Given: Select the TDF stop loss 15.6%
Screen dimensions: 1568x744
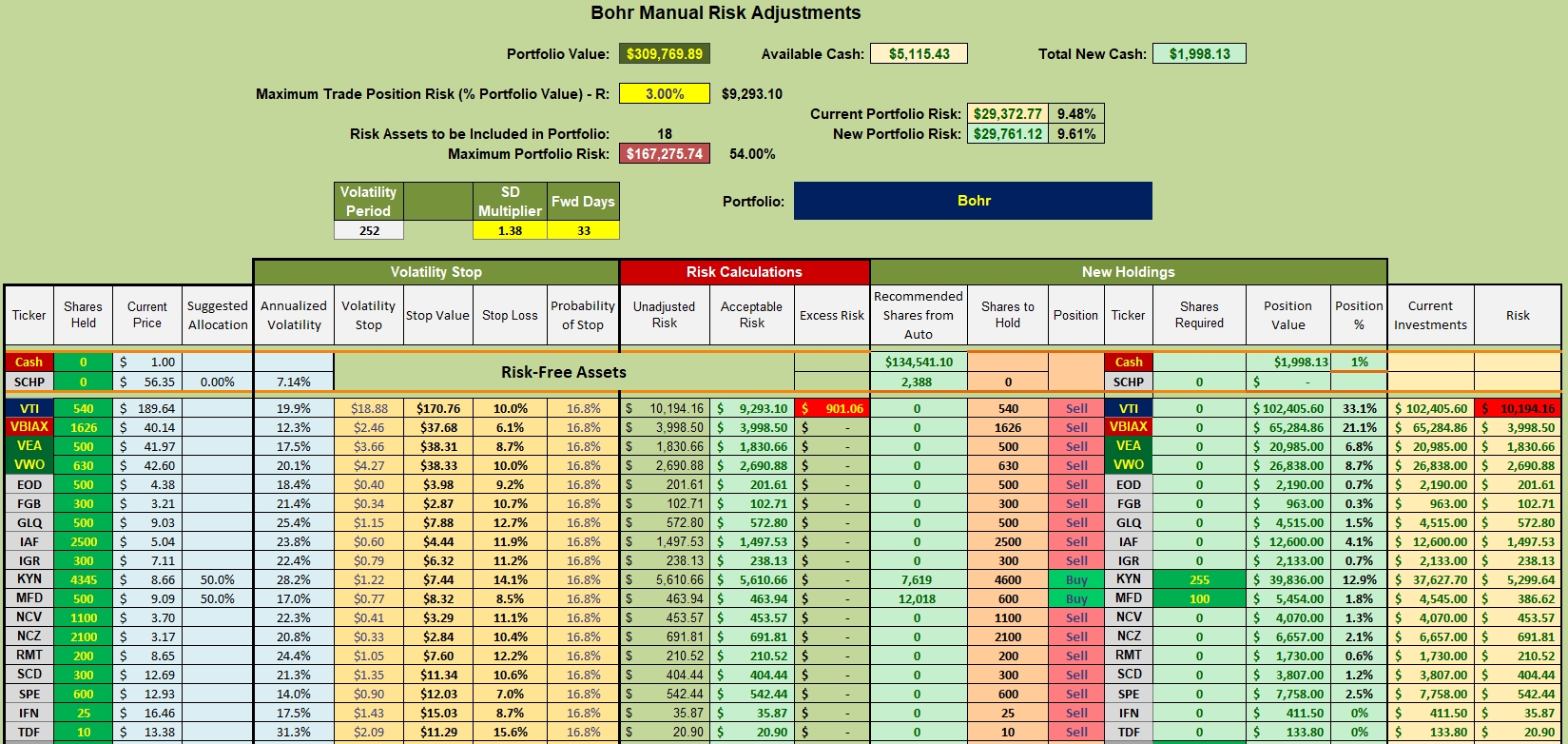Looking at the screenshot, I should click(510, 732).
